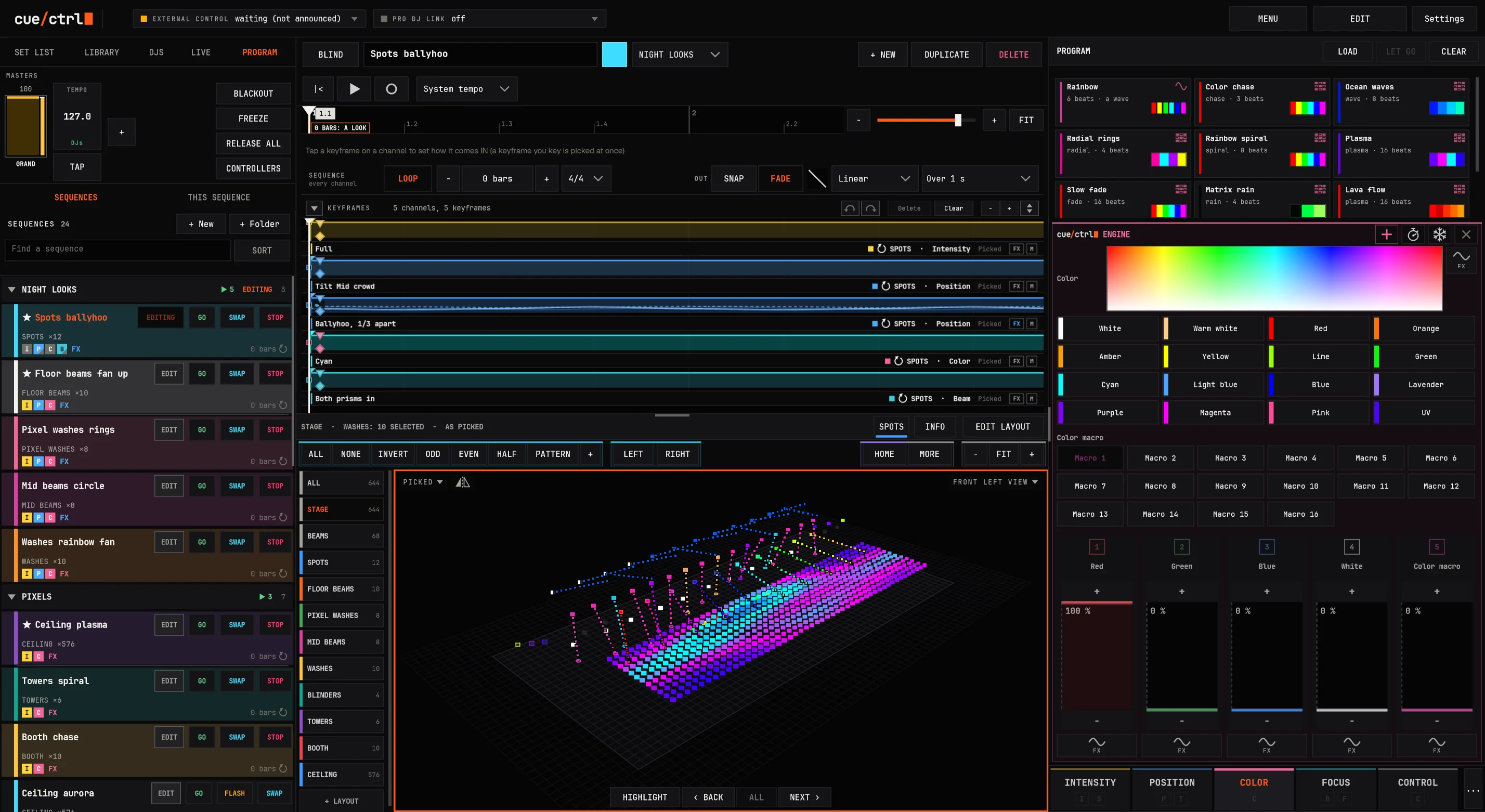The width and height of the screenshot is (1485, 812).
Task: Toggle LOOP for the sequence
Action: tap(408, 179)
